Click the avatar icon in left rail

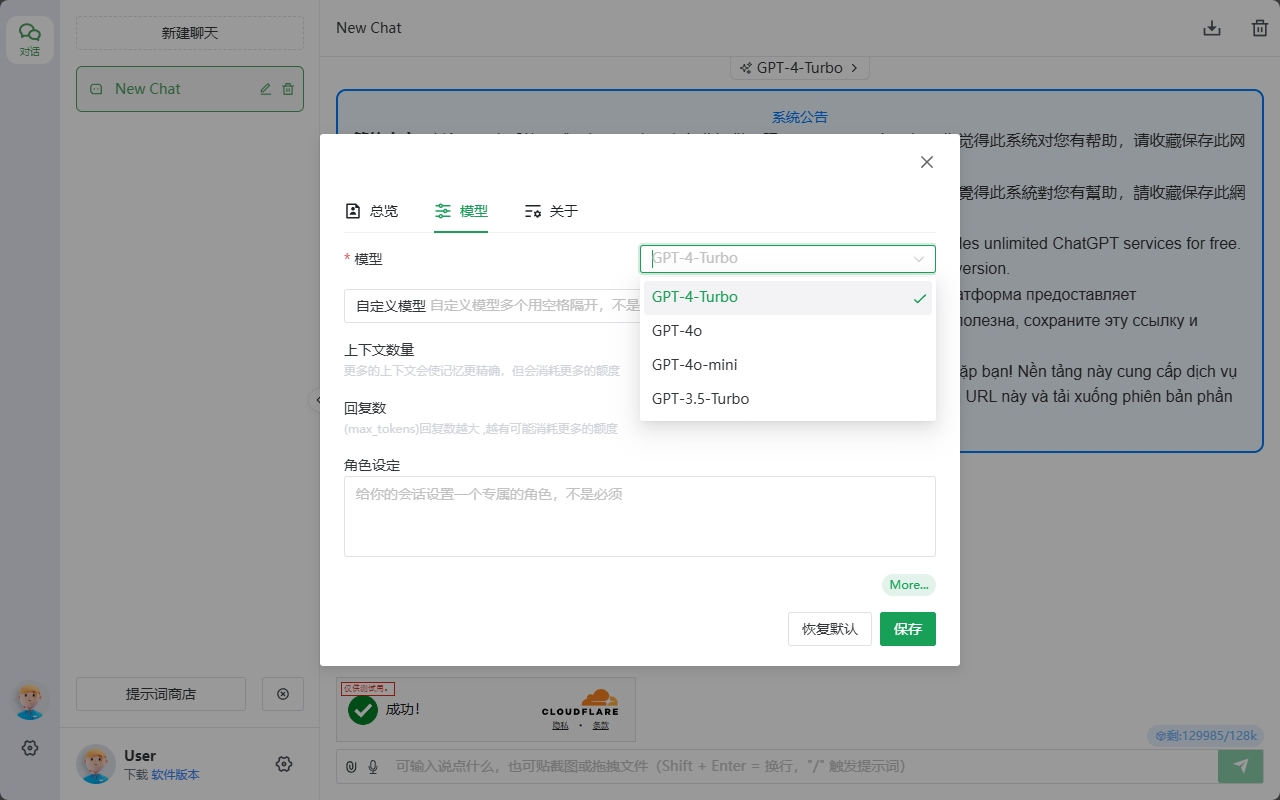[30, 701]
